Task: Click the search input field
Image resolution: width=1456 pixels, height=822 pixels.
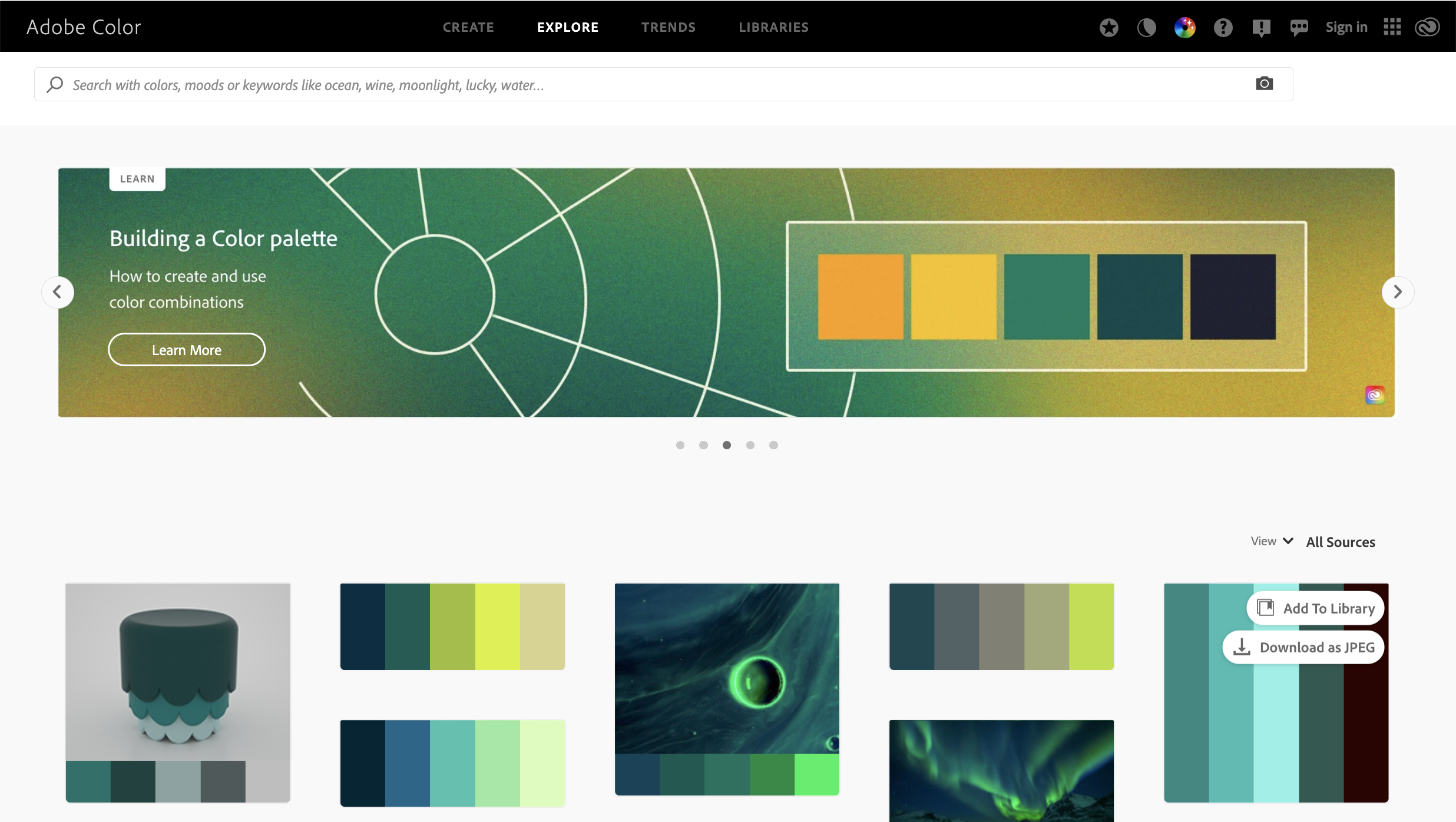Action: point(663,84)
